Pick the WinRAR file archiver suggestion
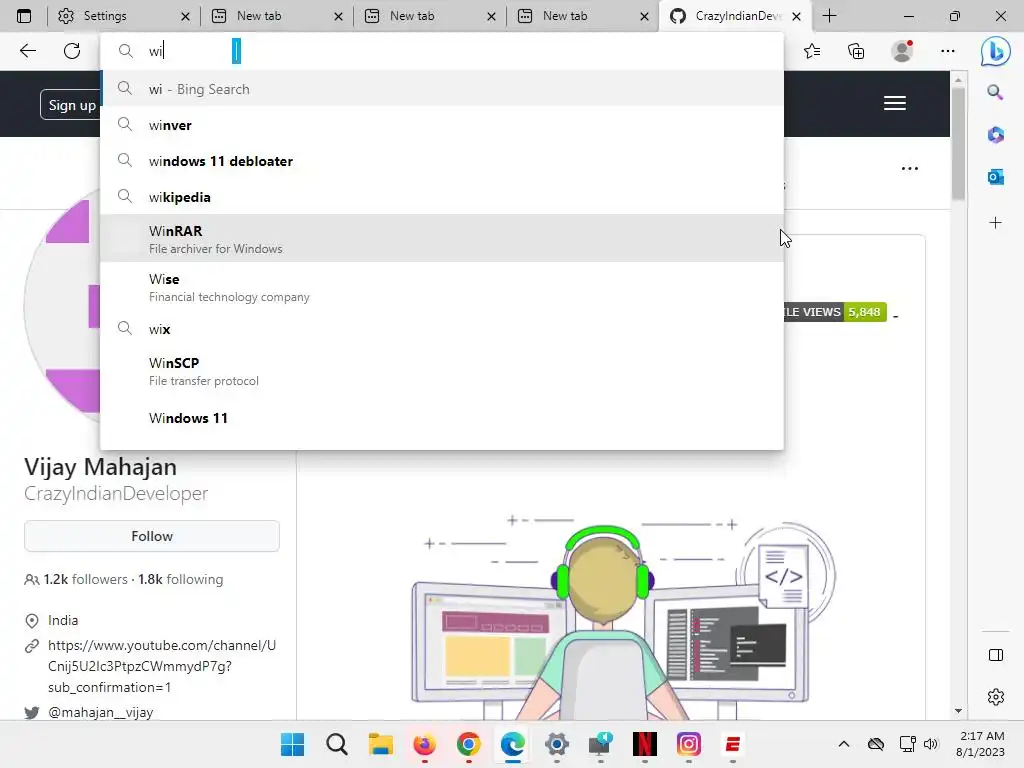 [442, 238]
